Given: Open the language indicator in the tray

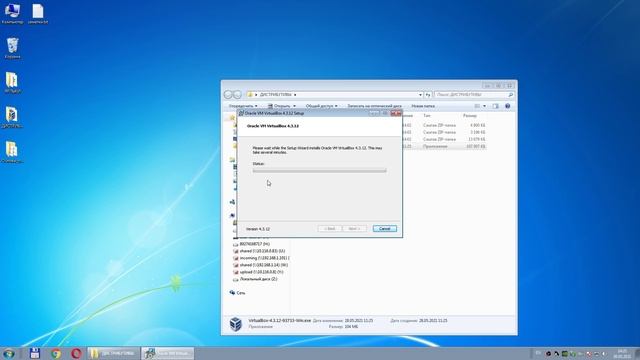Looking at the screenshot, I should point(538,353).
